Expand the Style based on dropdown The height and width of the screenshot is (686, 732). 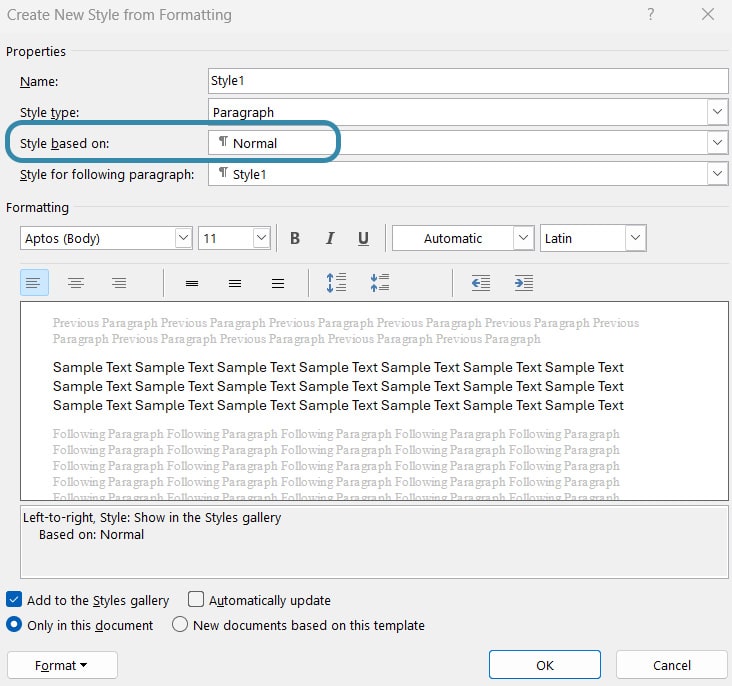(717, 143)
